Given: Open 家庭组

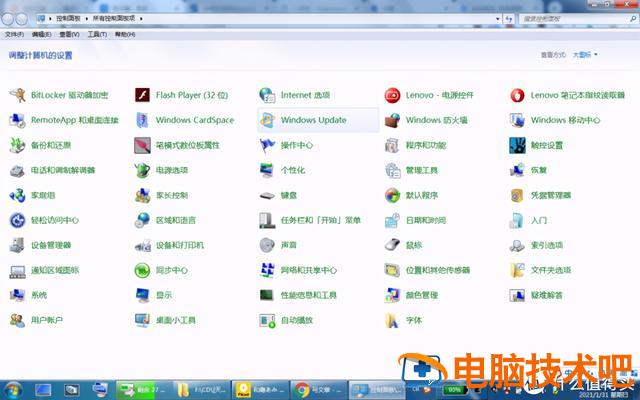Looking at the screenshot, I should point(33,196).
